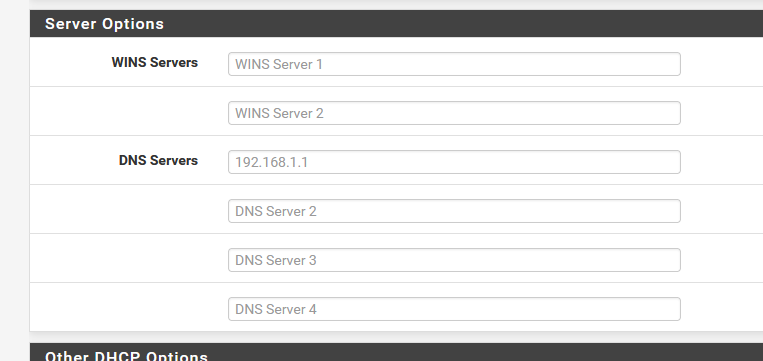763x361 pixels.
Task: Click the DNS Server 2 input field
Action: [x=454, y=211]
